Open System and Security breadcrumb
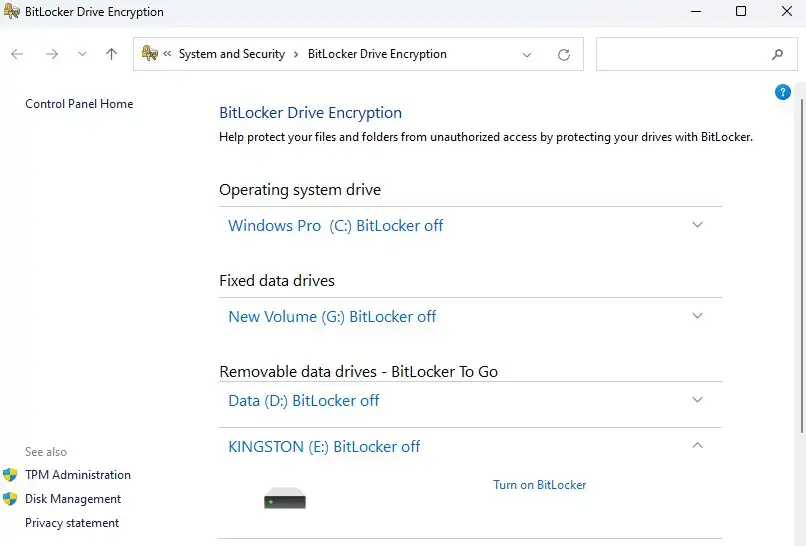The height and width of the screenshot is (546, 806). coord(232,54)
